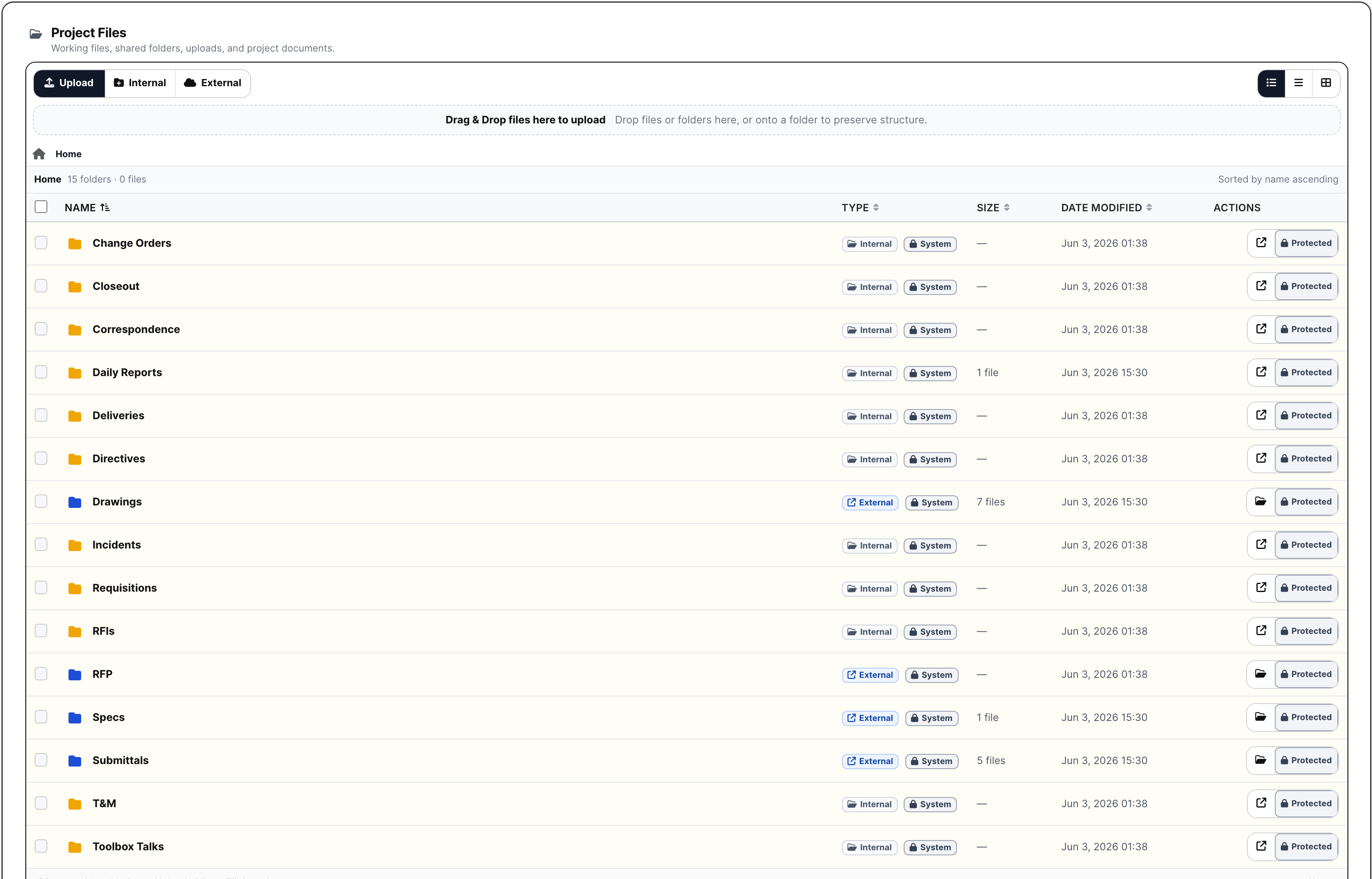Check the Toolbox Talks row checkbox
The width and height of the screenshot is (1372, 879).
pos(41,846)
